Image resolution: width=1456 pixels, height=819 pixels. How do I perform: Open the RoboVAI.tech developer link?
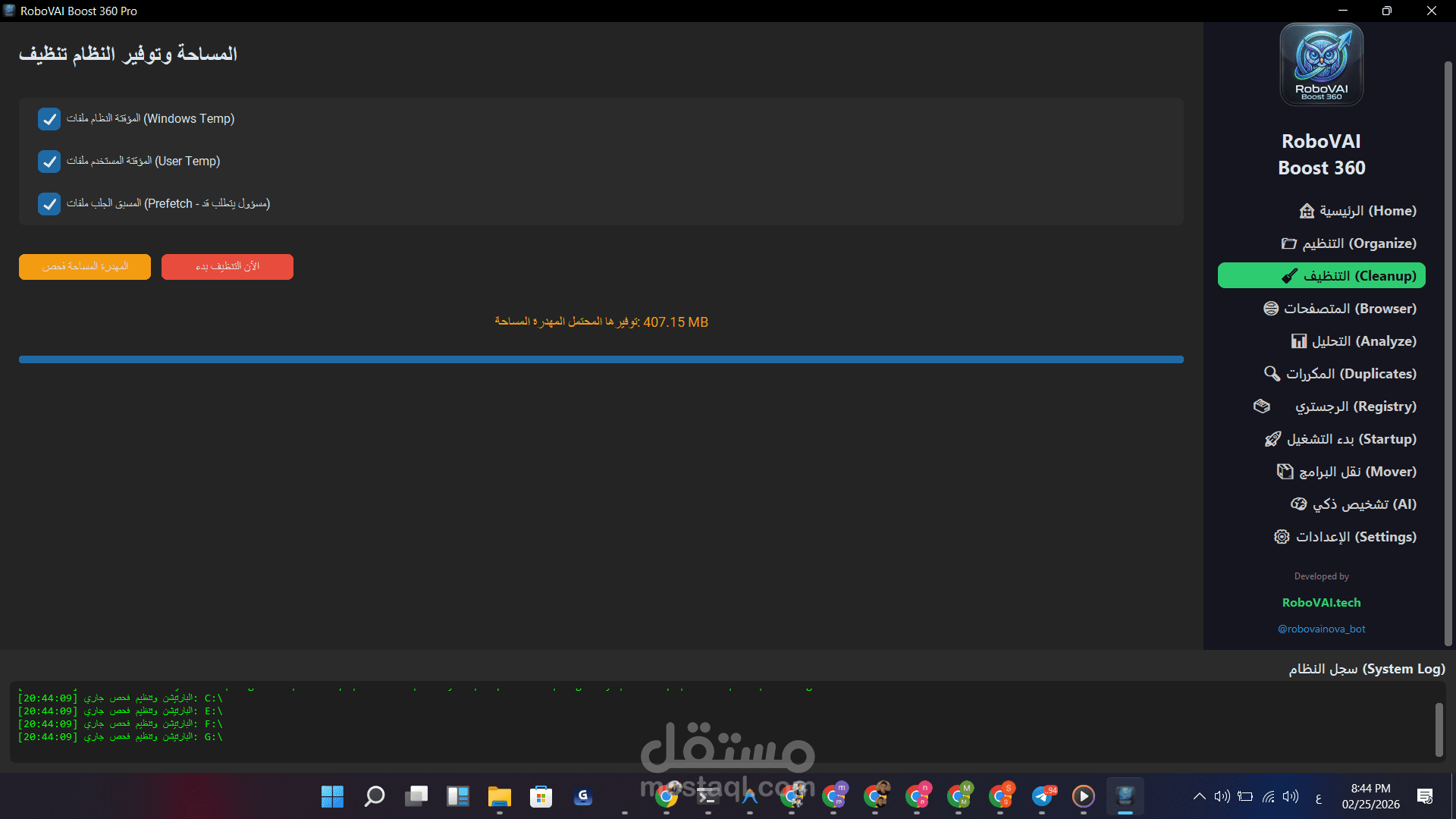[1321, 602]
